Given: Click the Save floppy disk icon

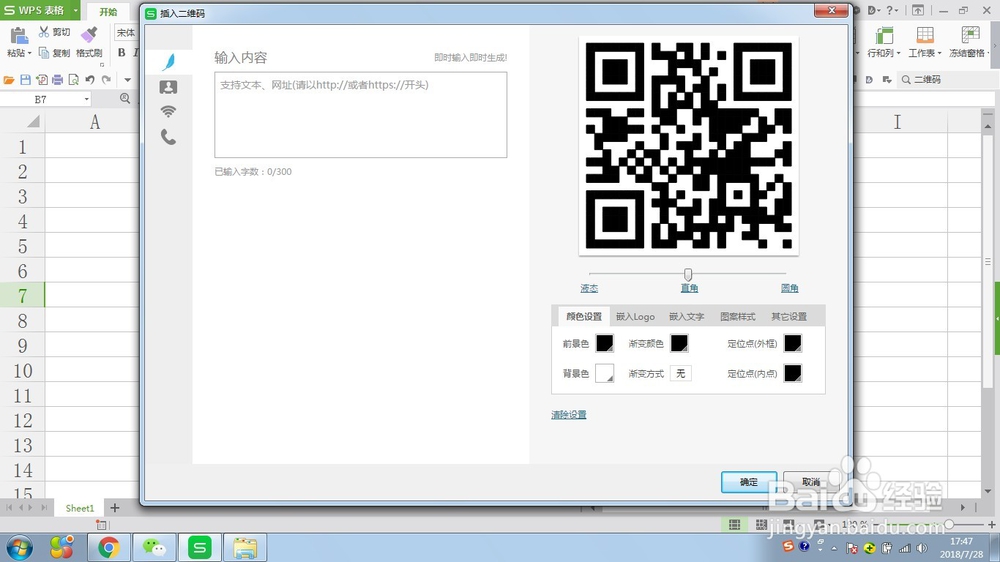Looking at the screenshot, I should pyautogui.click(x=26, y=80).
